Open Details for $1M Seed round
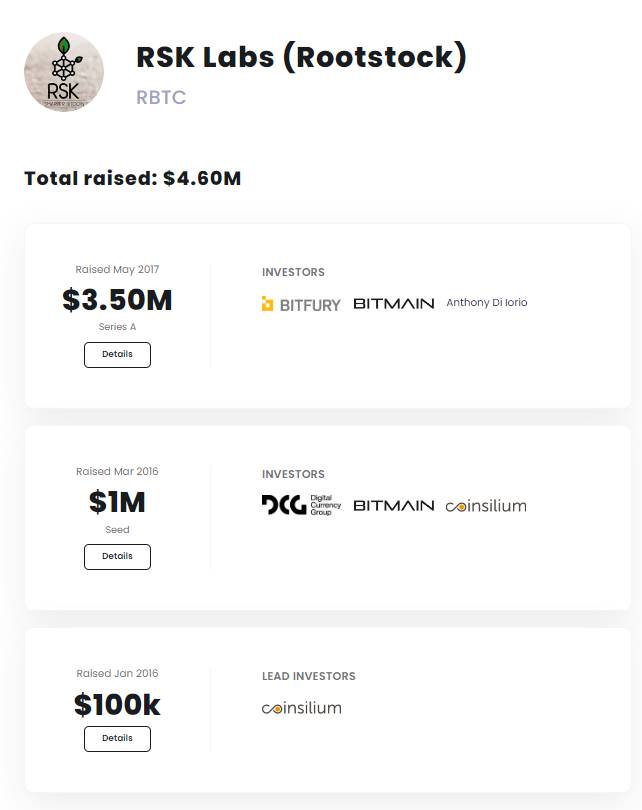The image size is (642, 810). (x=117, y=556)
